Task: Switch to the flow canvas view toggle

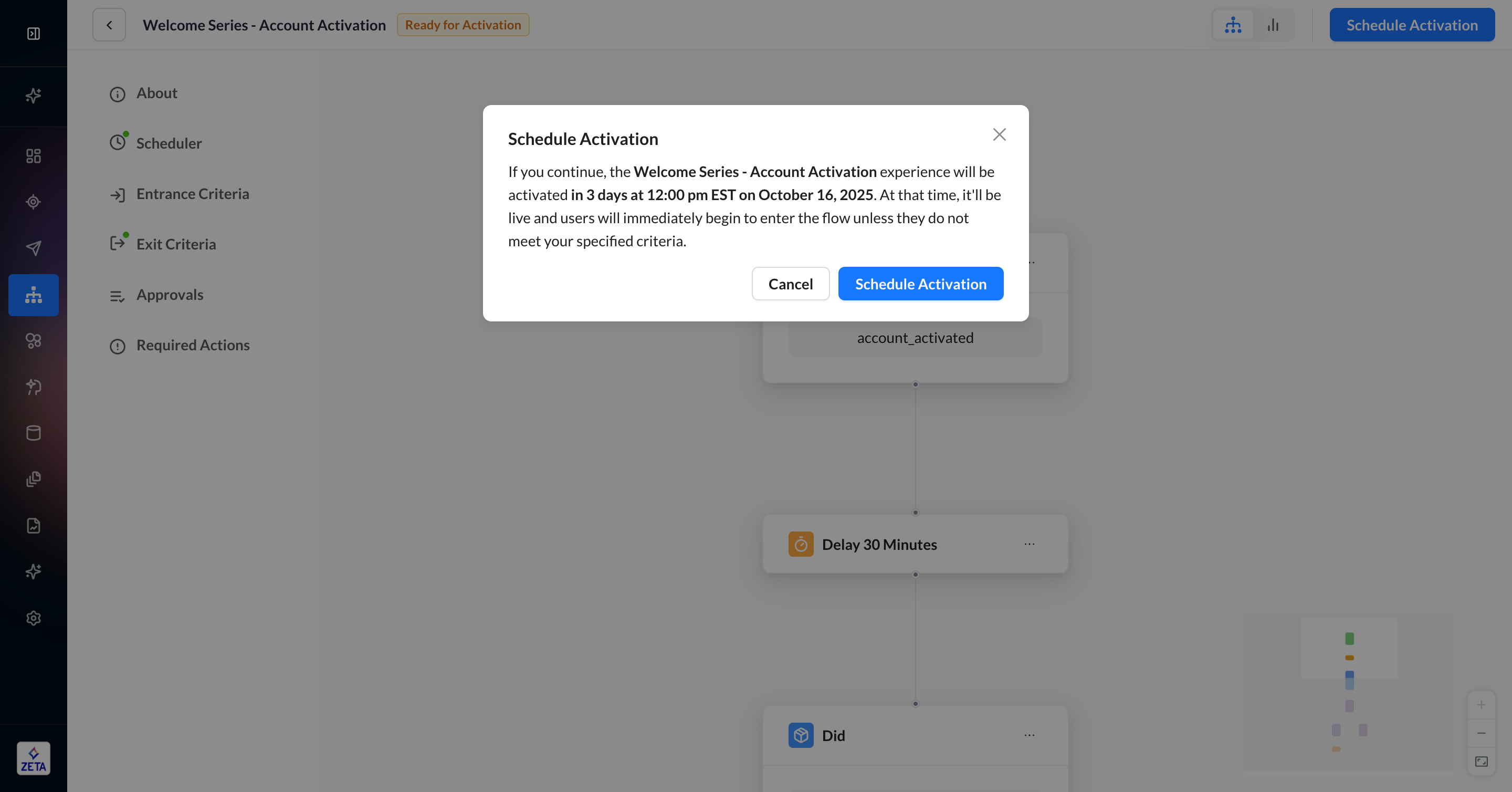Action: pos(1233,25)
